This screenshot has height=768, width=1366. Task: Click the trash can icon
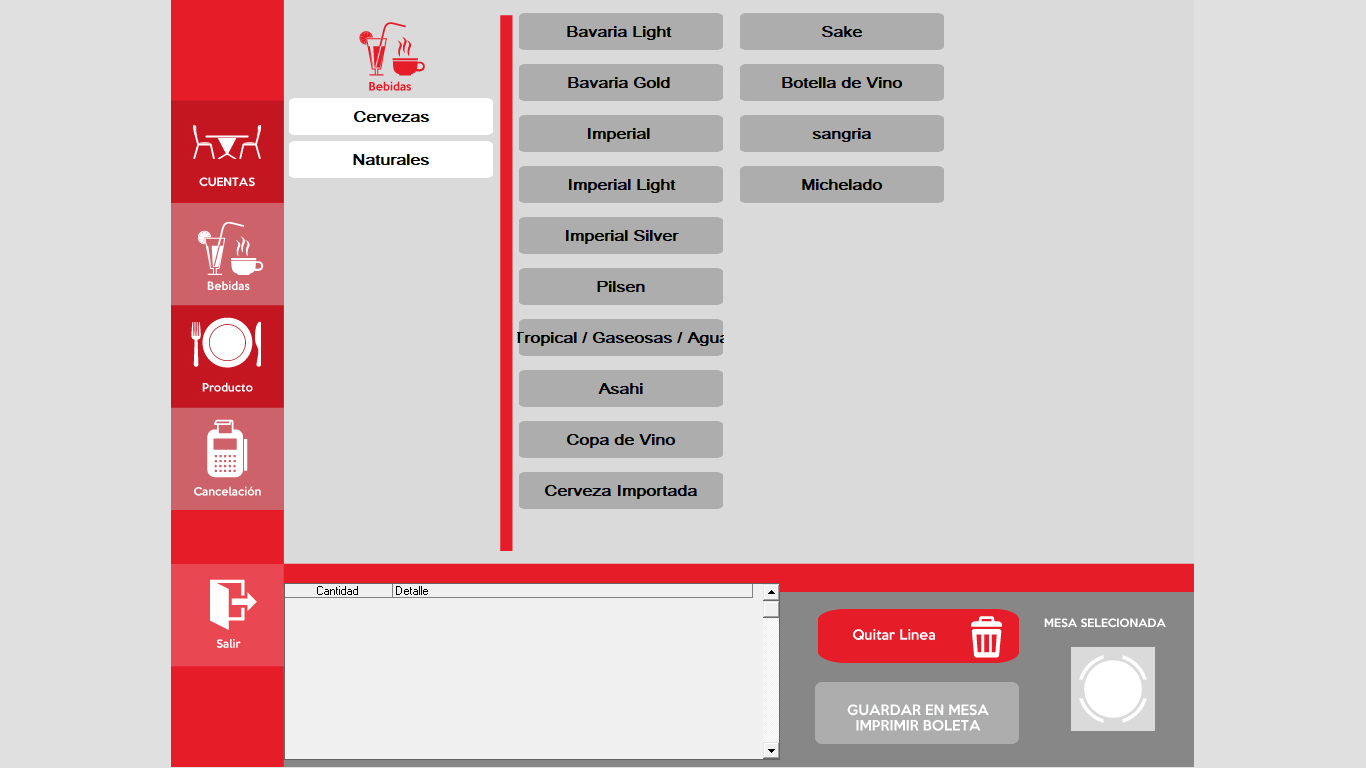(x=986, y=637)
